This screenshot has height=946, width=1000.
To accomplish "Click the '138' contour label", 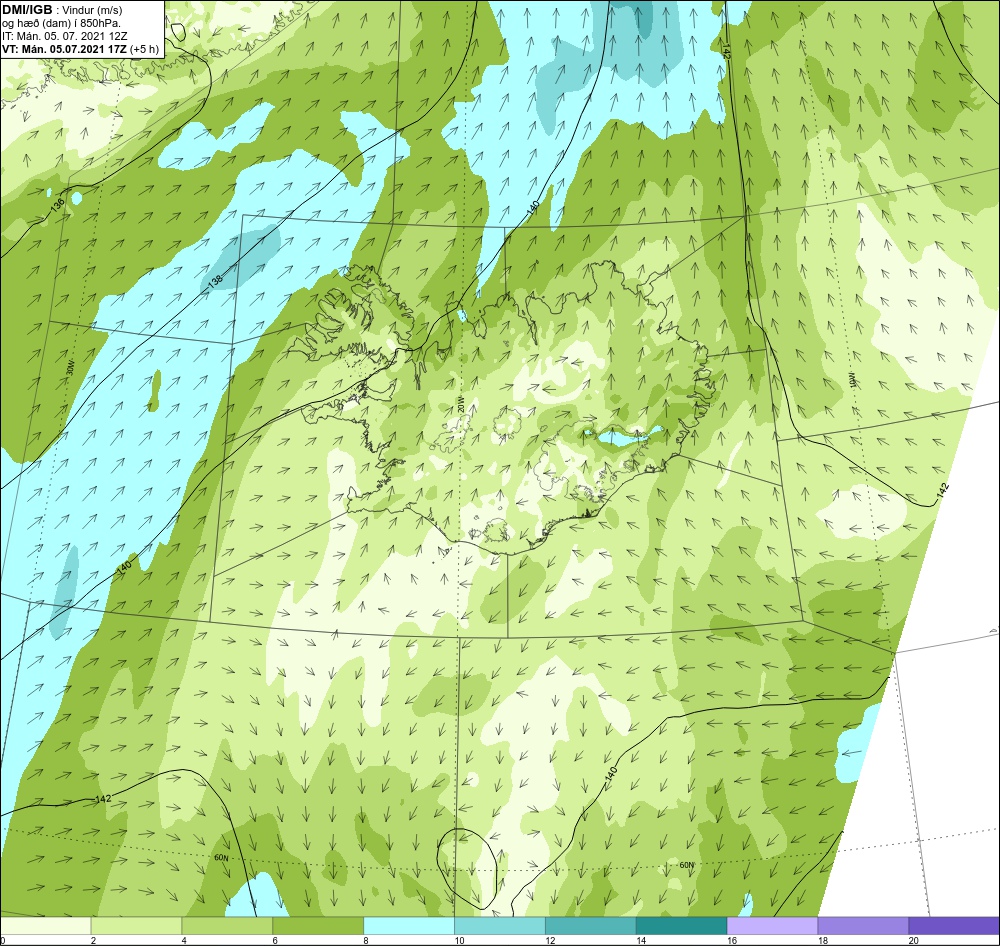I will point(216,280).
